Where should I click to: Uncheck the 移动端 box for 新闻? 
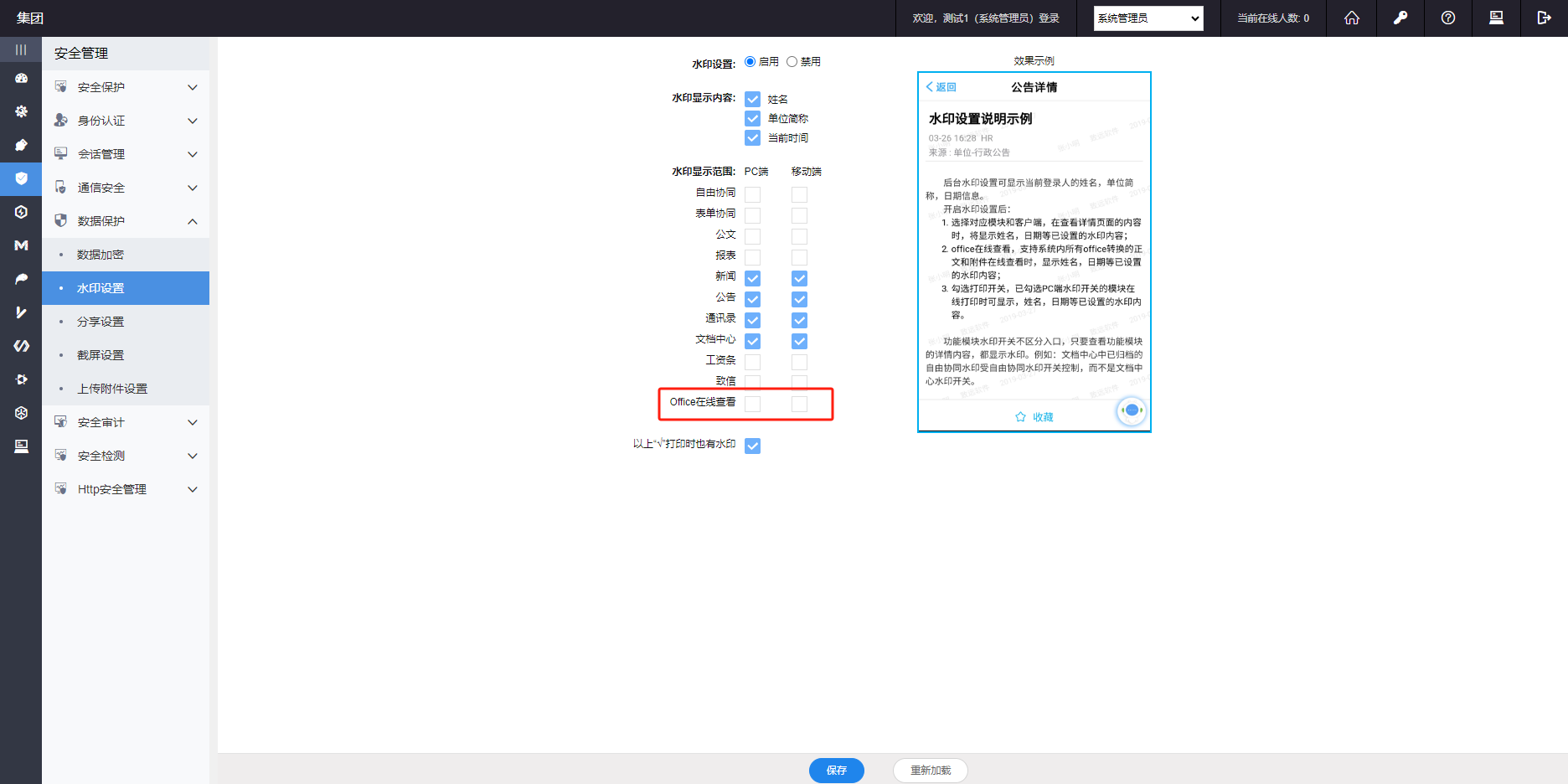pos(800,278)
